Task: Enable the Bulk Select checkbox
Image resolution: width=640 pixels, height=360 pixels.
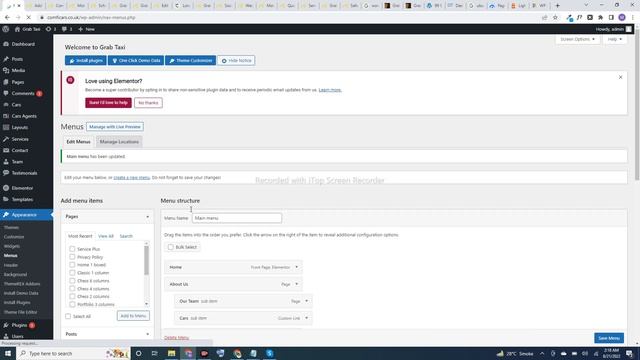Action: point(171,247)
